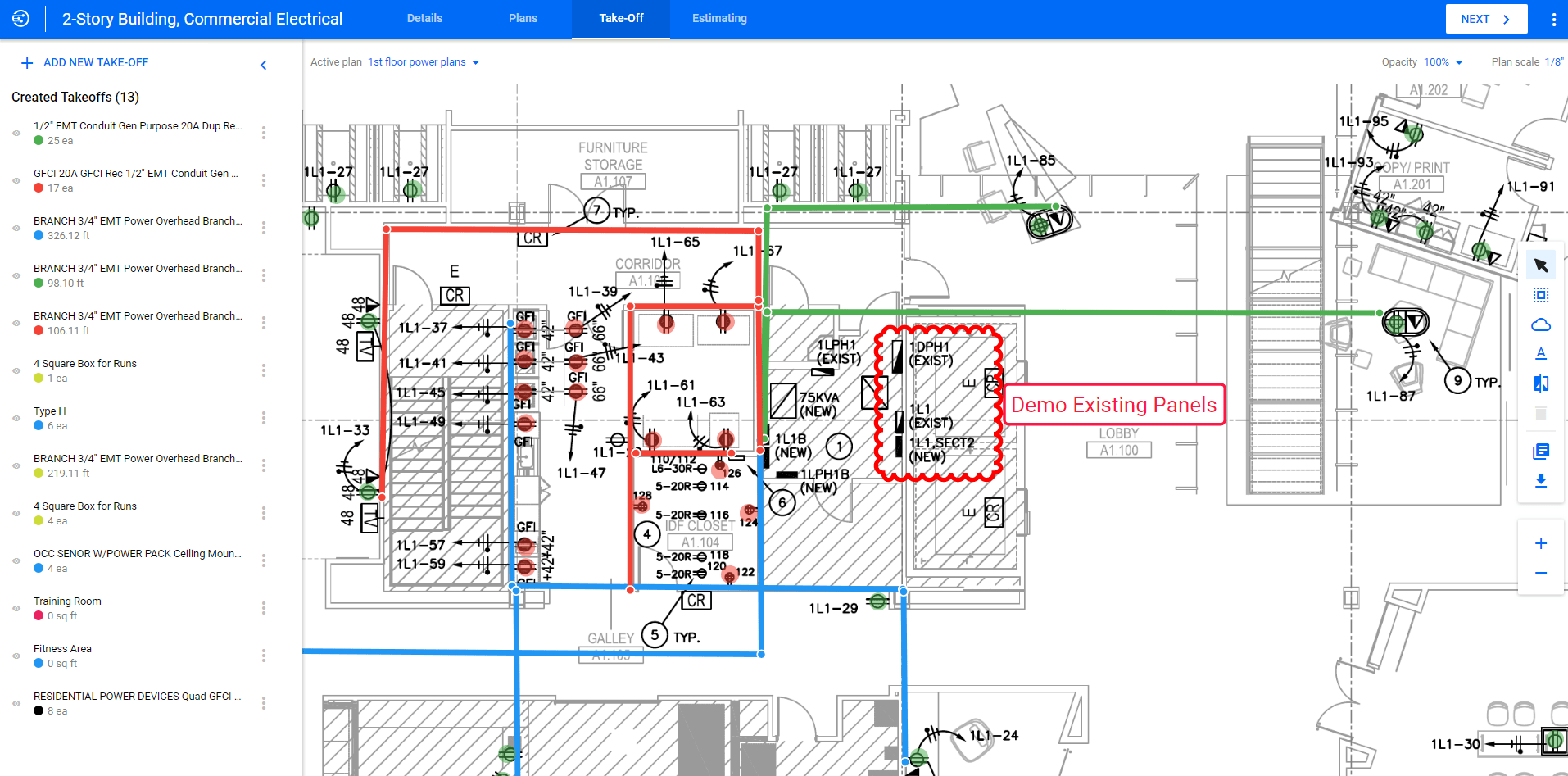
Task: Click the download icon in the right toolbar
Action: pos(1540,481)
